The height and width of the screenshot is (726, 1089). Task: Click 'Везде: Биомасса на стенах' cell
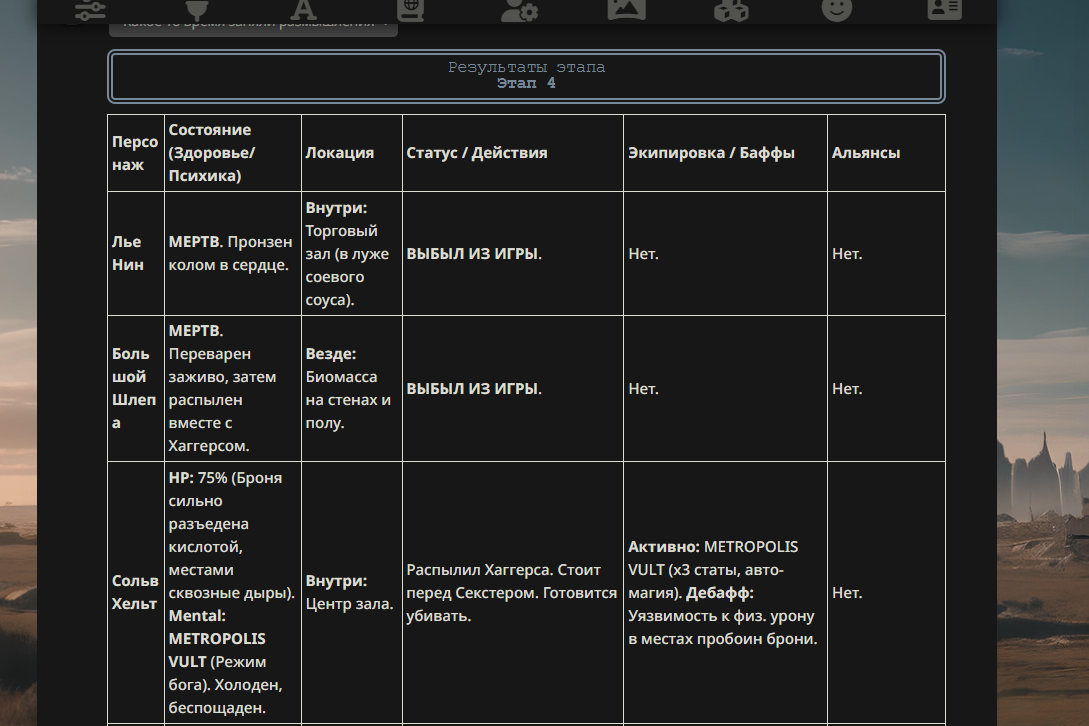351,388
